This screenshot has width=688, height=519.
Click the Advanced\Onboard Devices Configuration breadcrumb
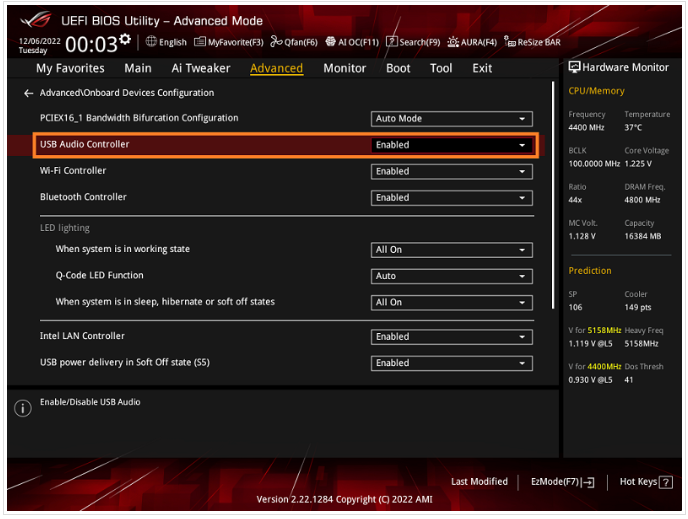coord(127,93)
